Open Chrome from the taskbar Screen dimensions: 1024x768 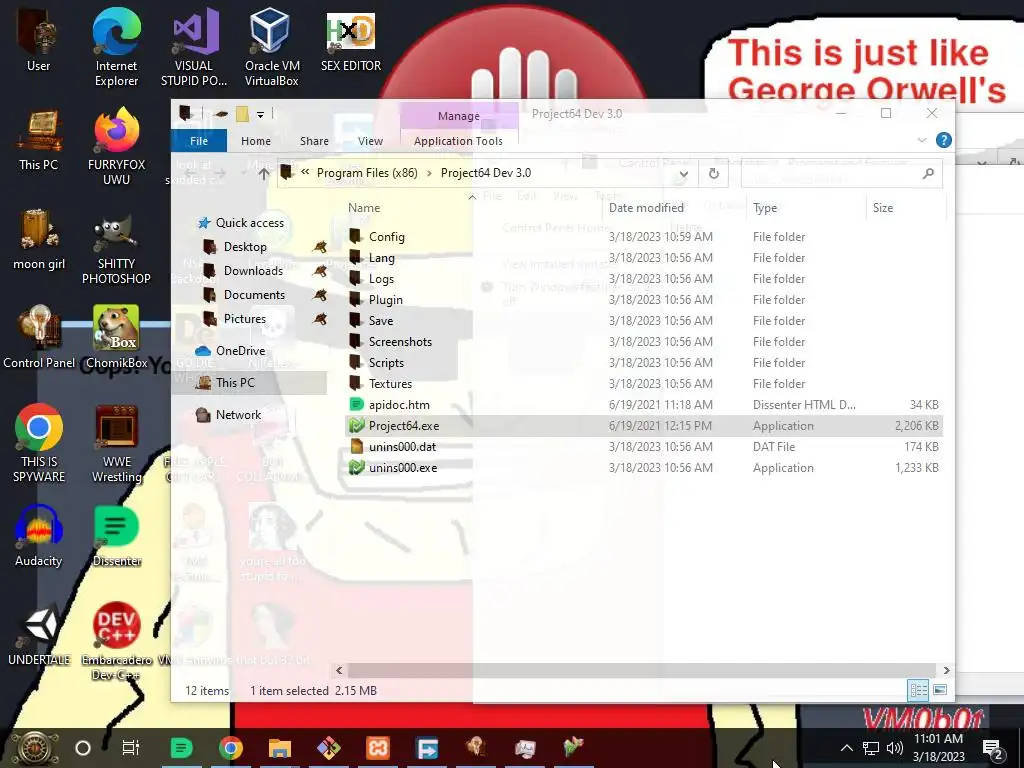pos(231,748)
